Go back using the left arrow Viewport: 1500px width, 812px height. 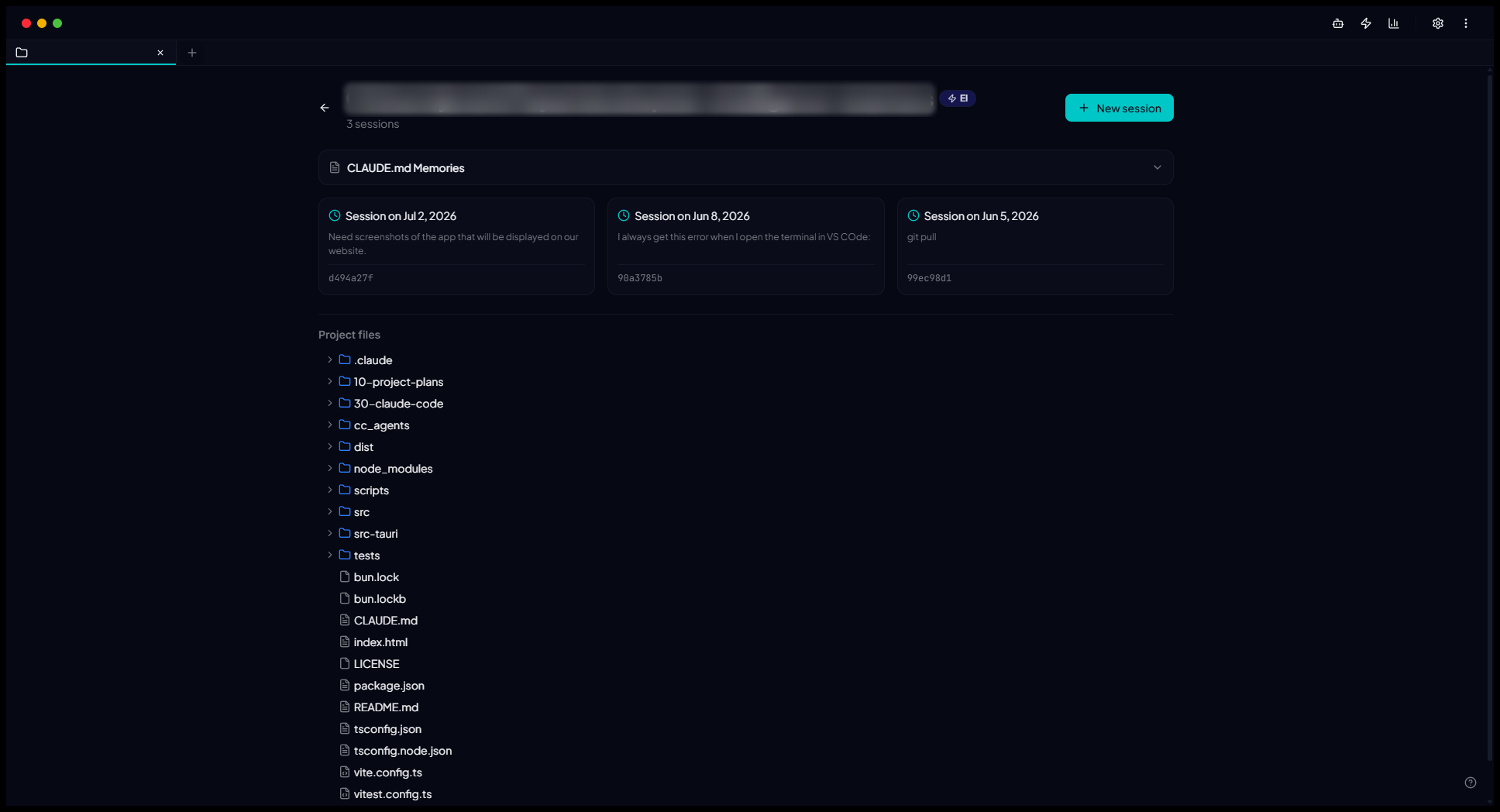pos(325,108)
